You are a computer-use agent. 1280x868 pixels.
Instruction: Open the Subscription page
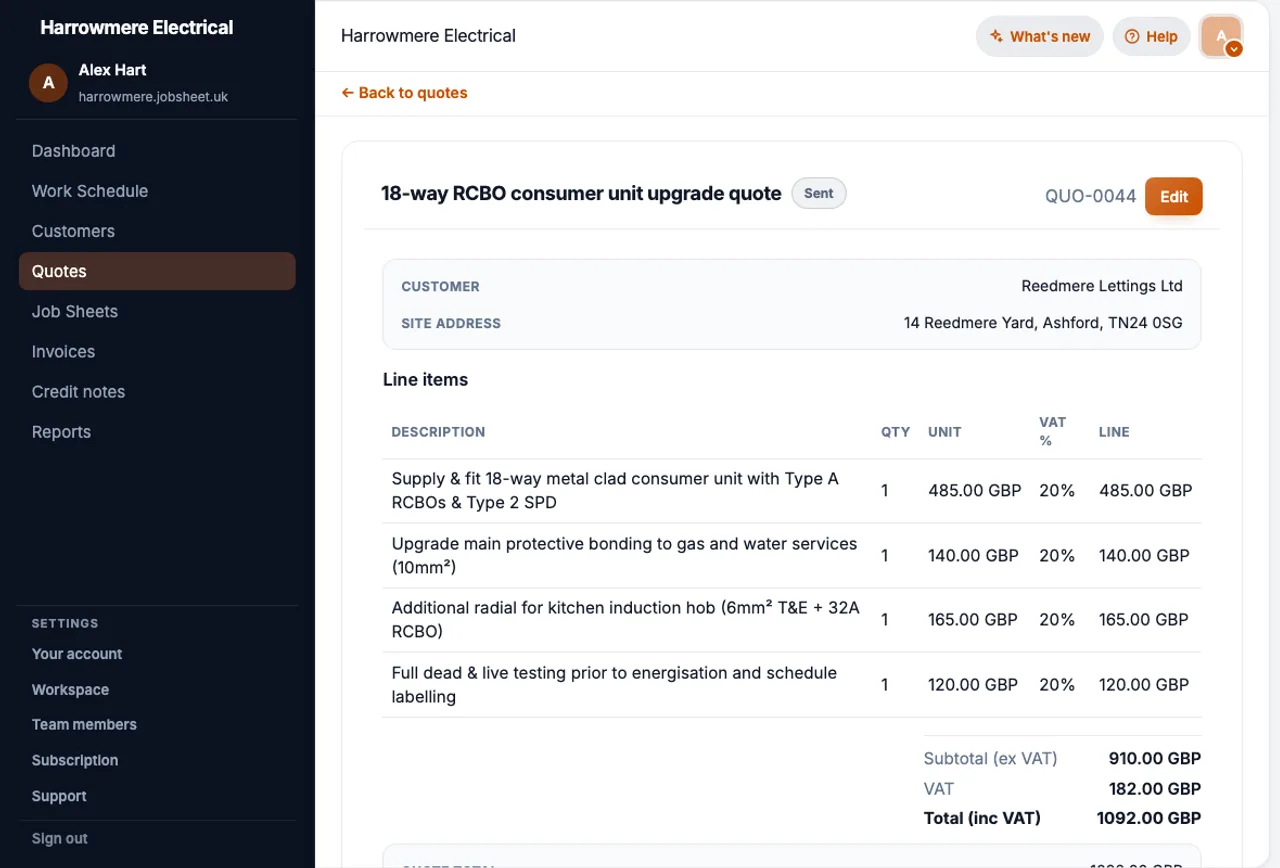pos(75,761)
